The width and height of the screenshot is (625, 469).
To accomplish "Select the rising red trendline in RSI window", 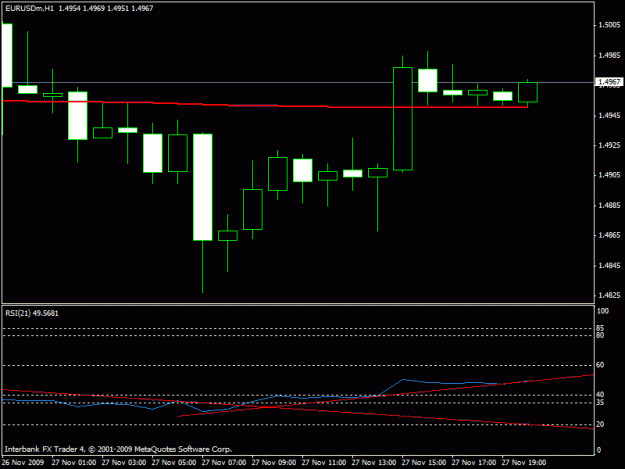I will 385,396.
